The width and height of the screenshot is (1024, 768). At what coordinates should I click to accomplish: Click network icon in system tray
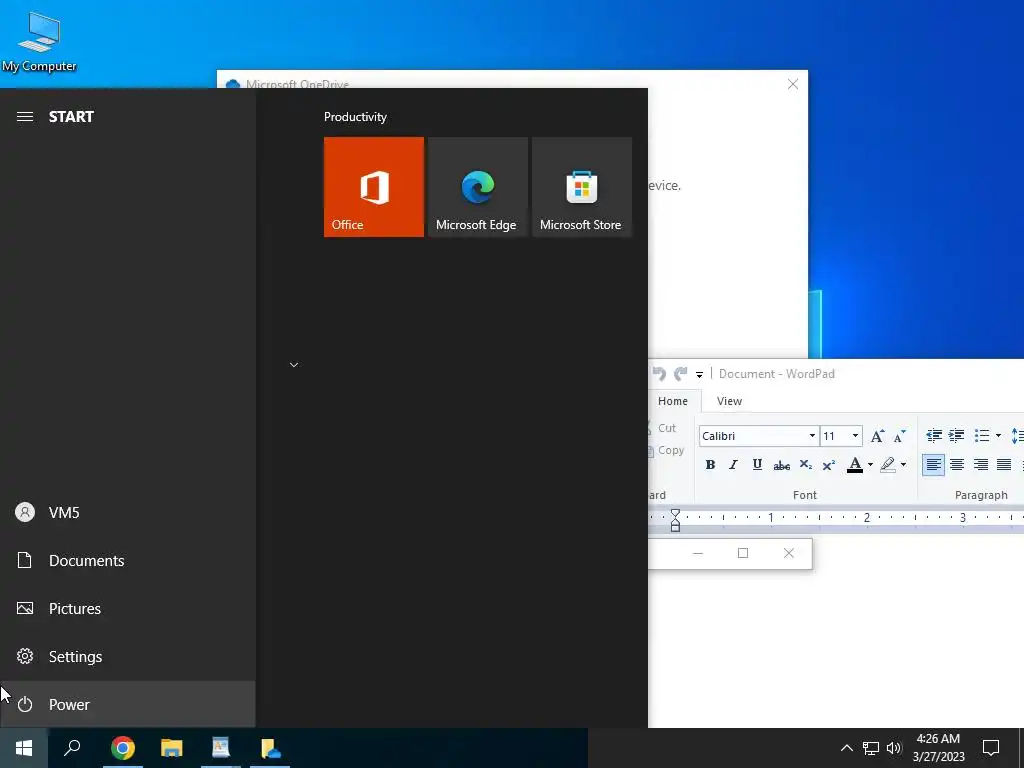pyautogui.click(x=871, y=748)
